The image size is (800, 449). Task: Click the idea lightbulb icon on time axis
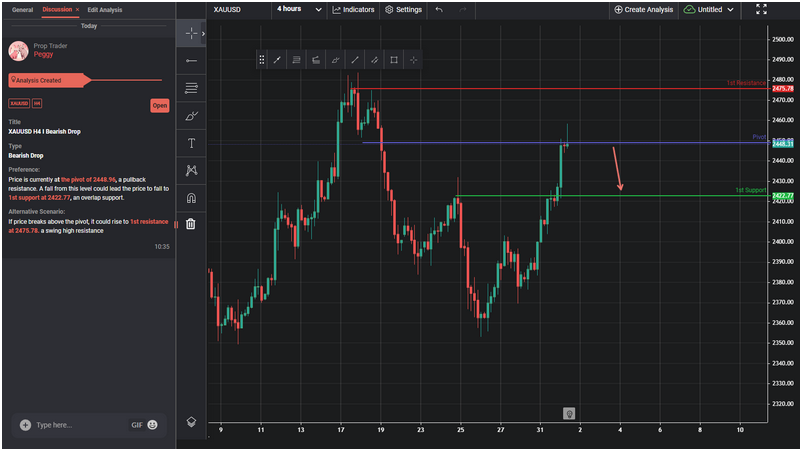click(x=569, y=414)
